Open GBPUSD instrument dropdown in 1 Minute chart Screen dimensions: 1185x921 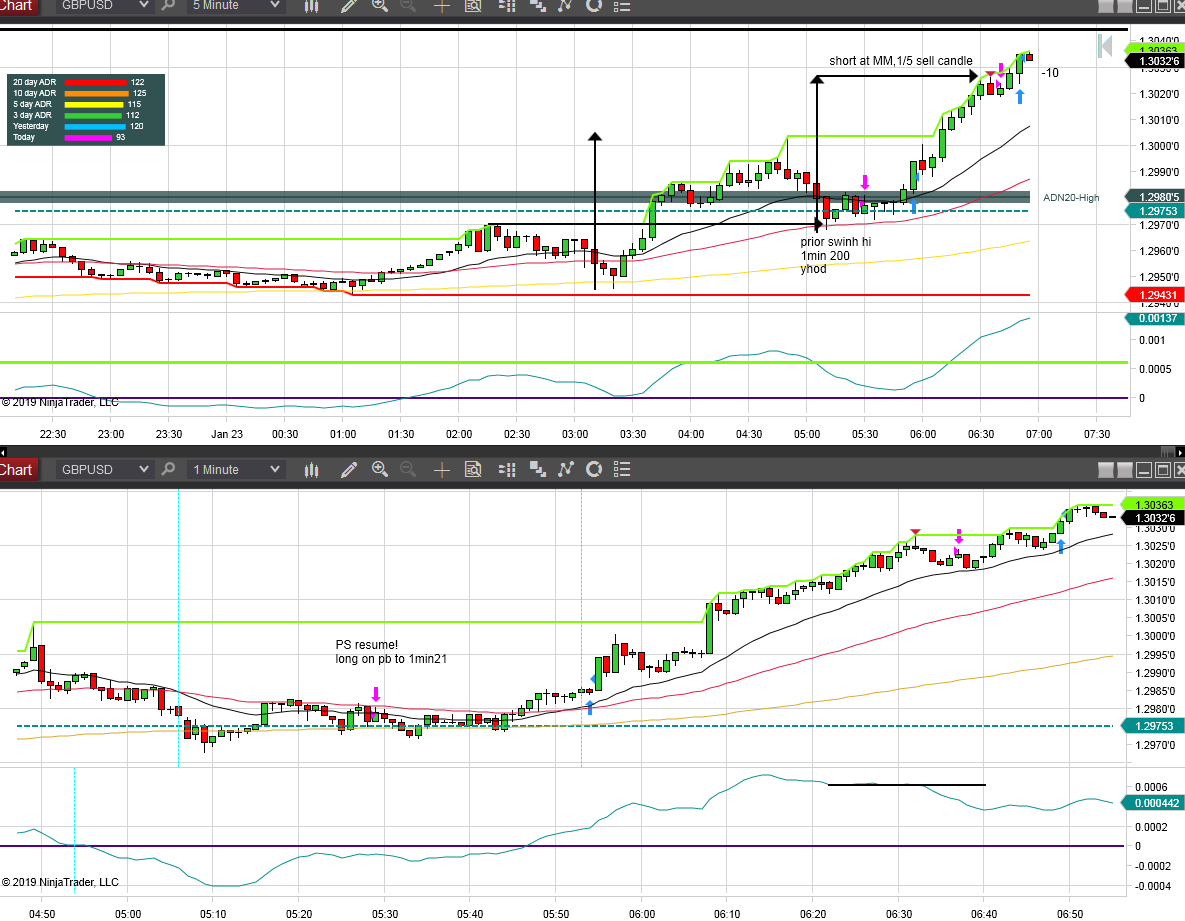point(104,470)
